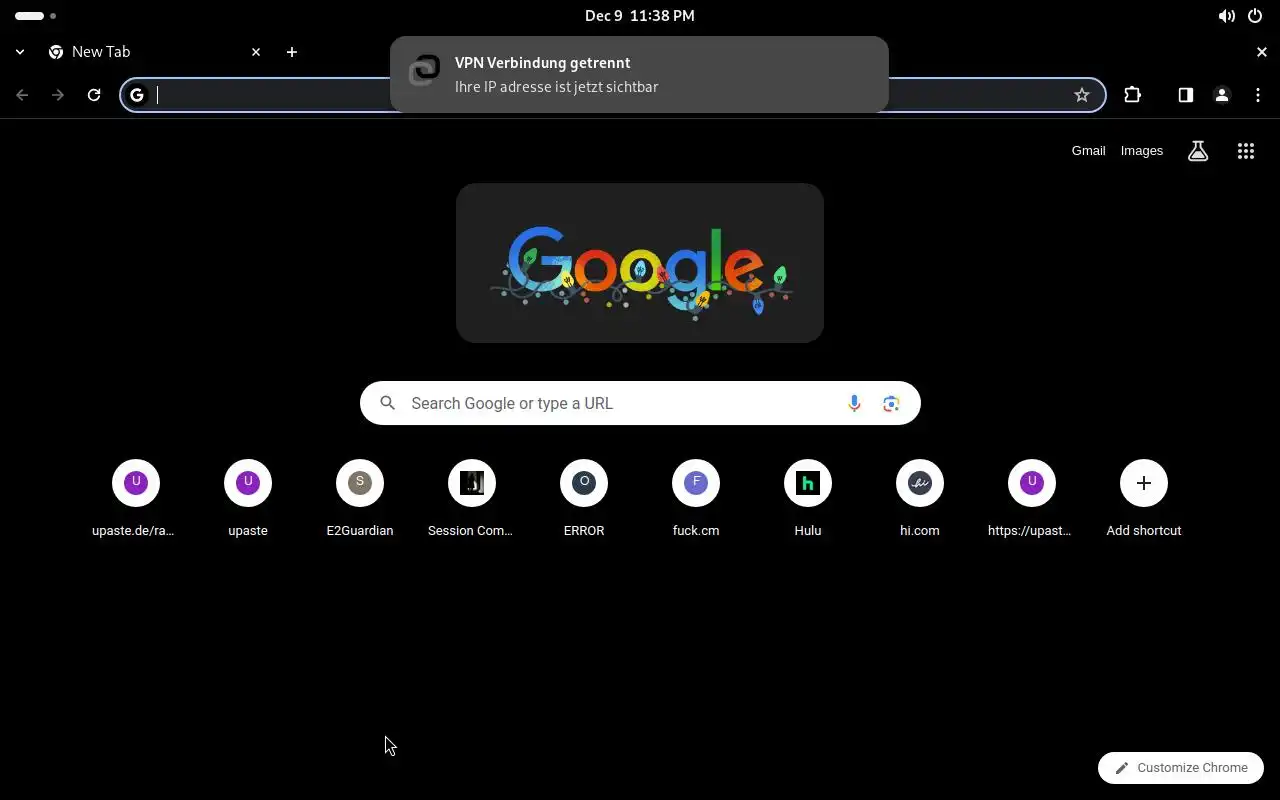Expand the tab search chevron
1280x800 pixels.
click(x=20, y=52)
